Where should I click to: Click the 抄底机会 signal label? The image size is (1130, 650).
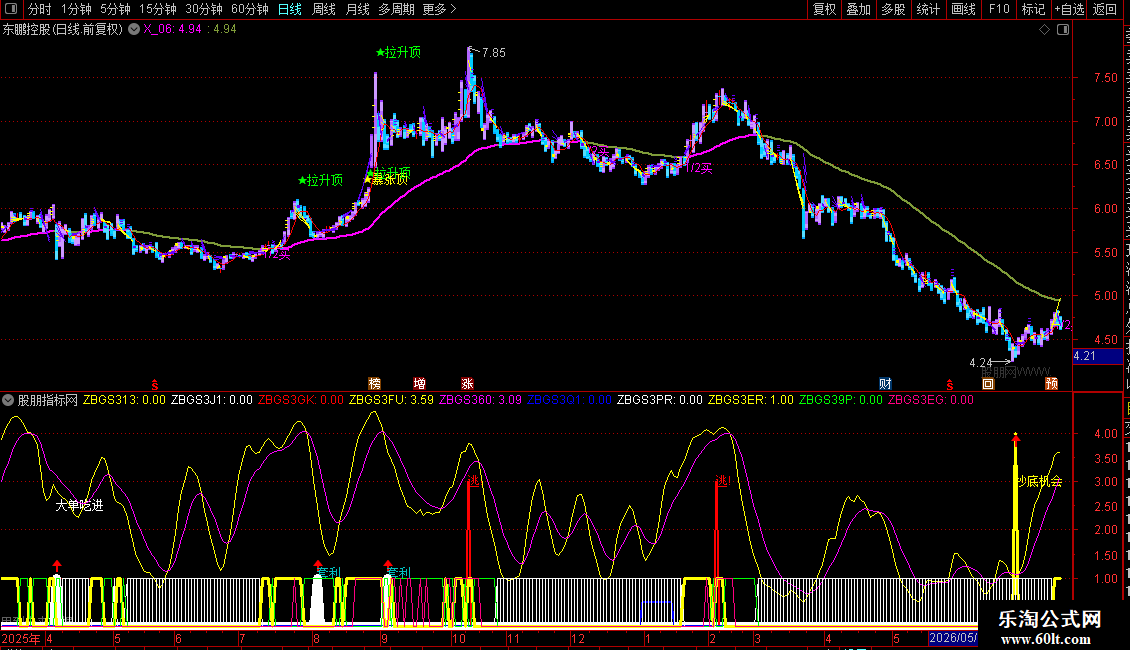pyautogui.click(x=1039, y=481)
